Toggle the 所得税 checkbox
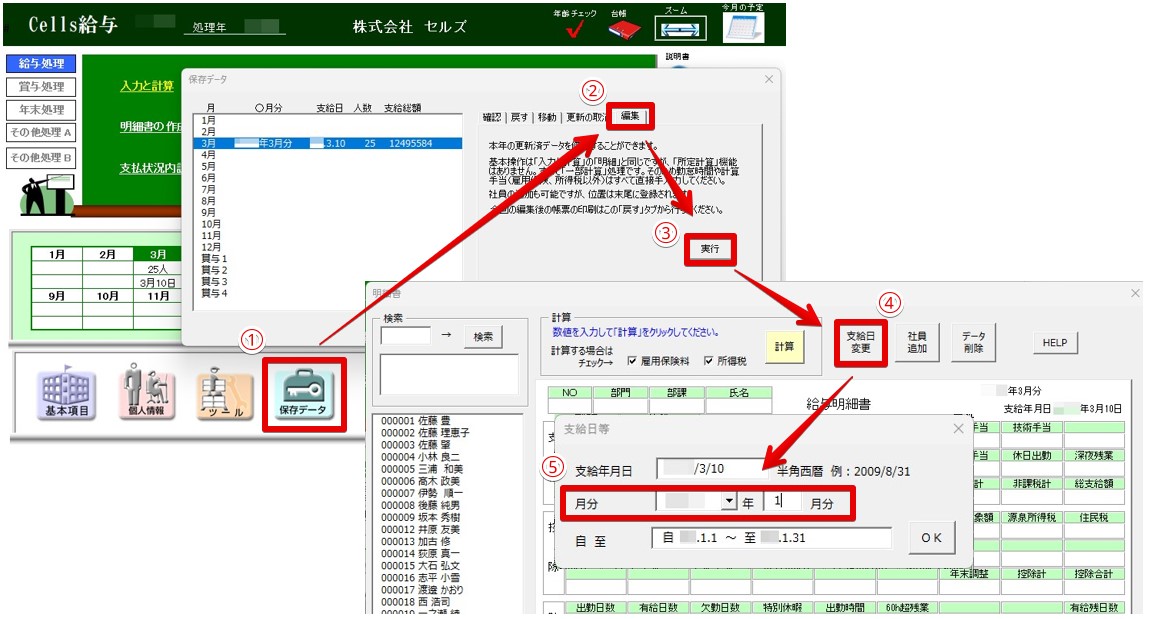 (x=708, y=361)
